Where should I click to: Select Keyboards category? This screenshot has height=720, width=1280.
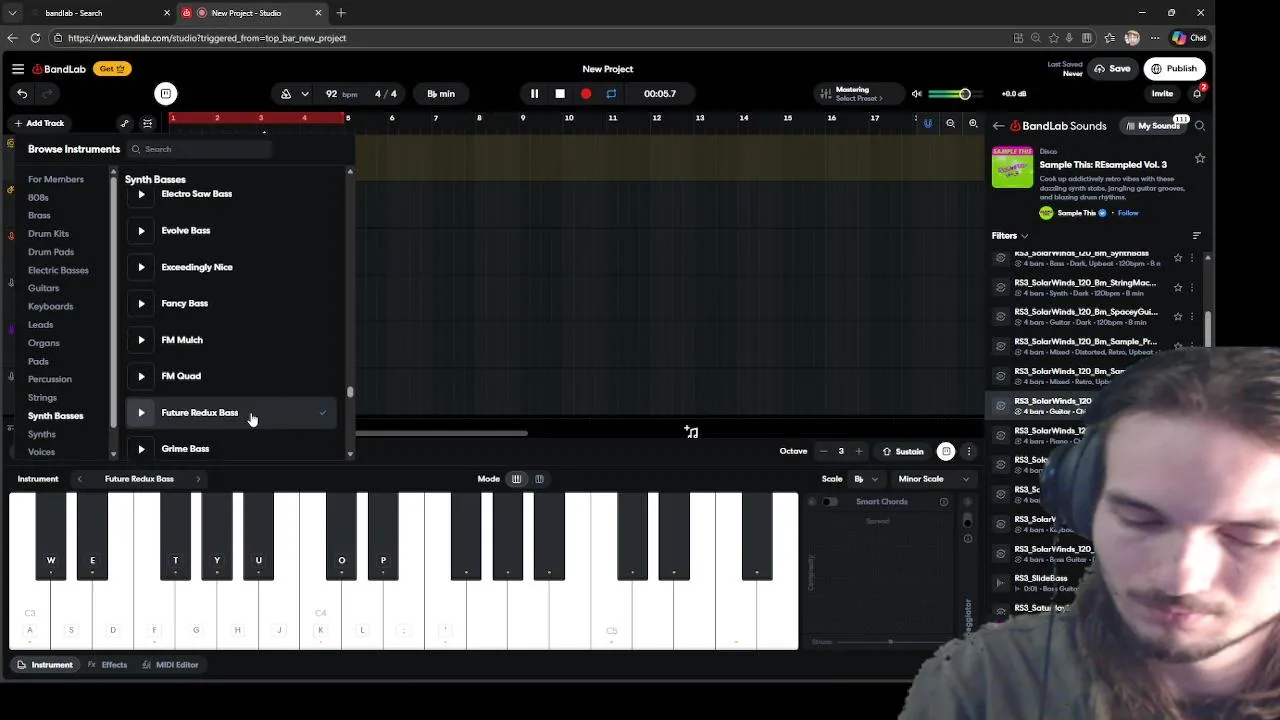[x=50, y=307]
